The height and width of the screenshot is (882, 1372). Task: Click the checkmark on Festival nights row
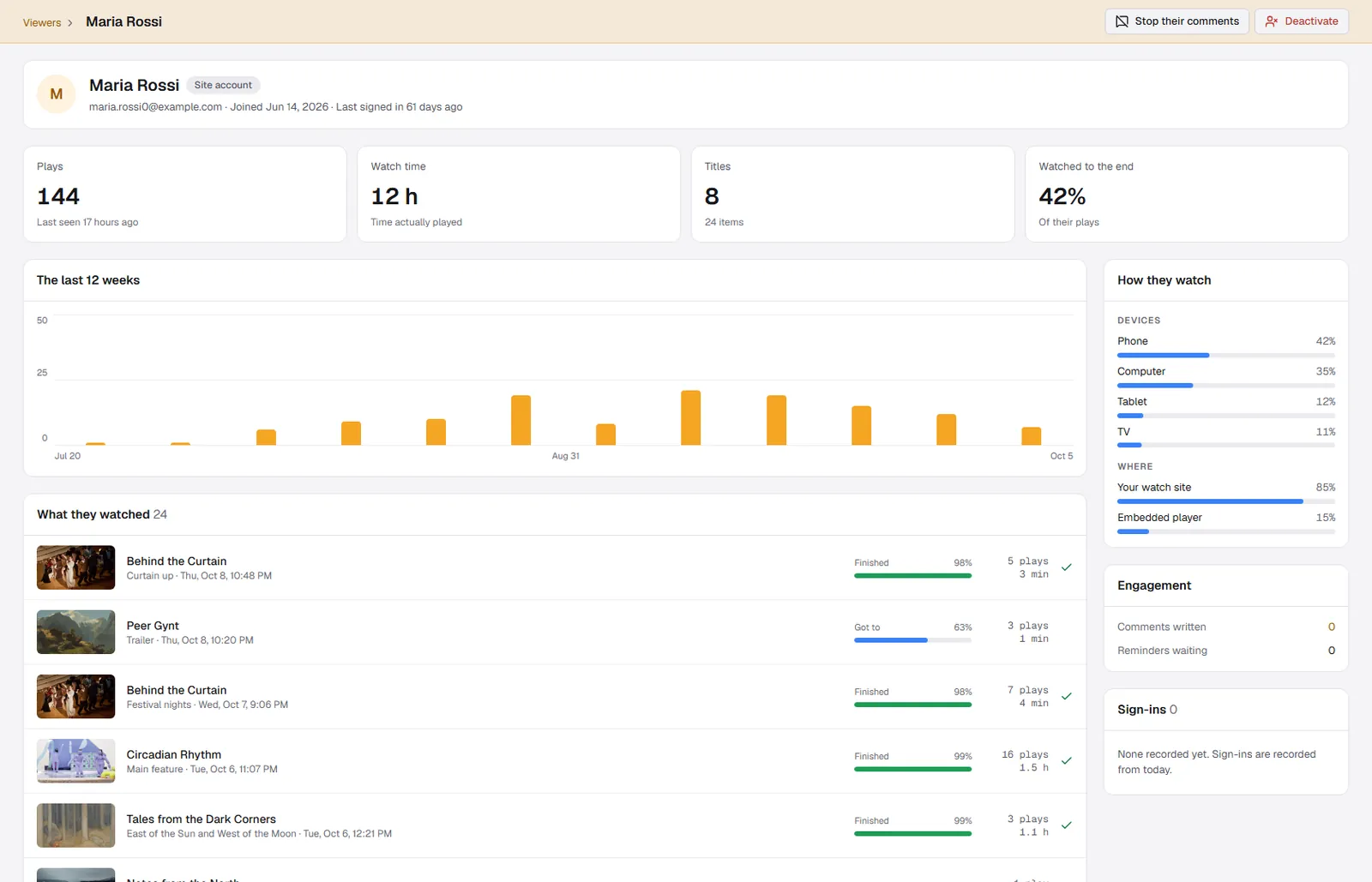pos(1067,696)
